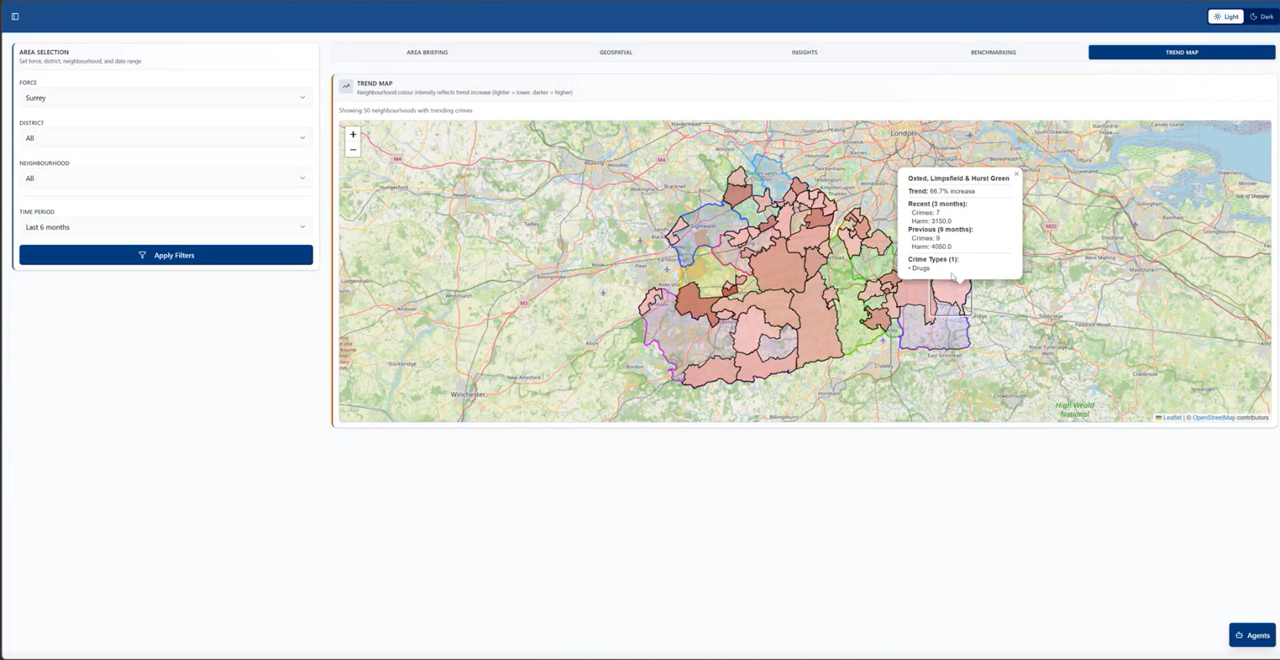Open the Time Period dropdown
Viewport: 1280px width, 660px height.
click(x=166, y=227)
